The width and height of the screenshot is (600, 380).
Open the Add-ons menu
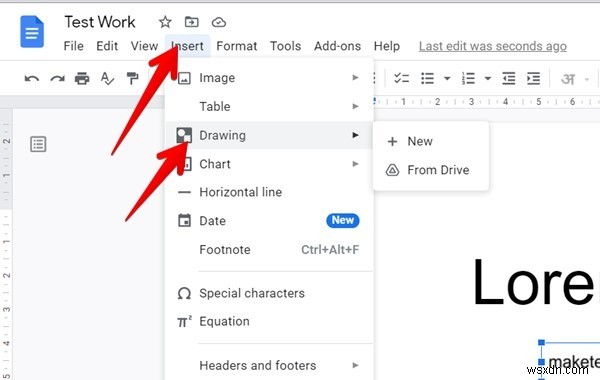pos(337,46)
